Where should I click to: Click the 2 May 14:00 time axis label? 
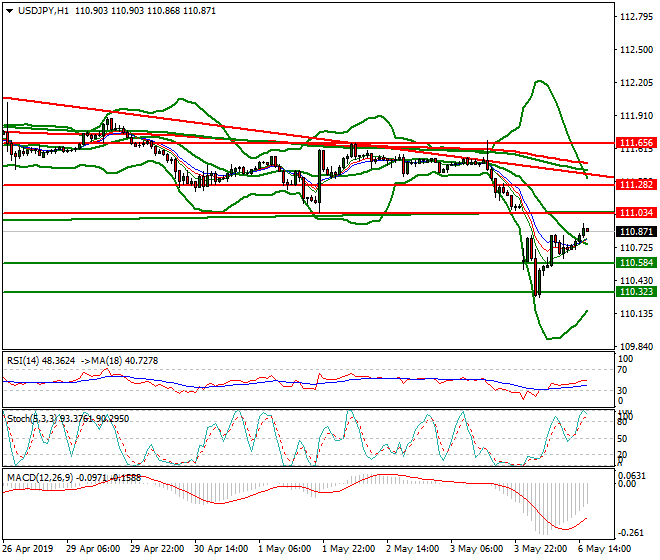[x=412, y=549]
